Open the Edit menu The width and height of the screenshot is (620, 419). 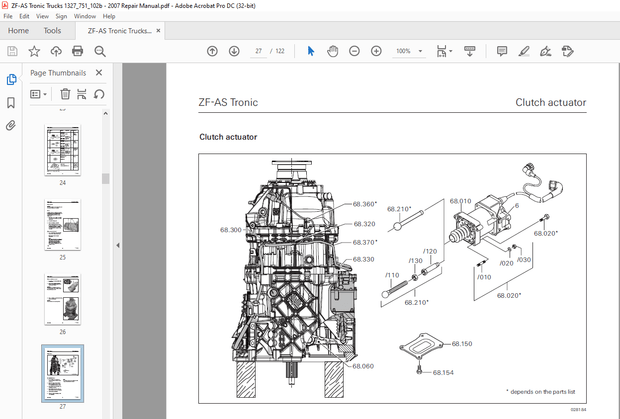pyautogui.click(x=24, y=16)
